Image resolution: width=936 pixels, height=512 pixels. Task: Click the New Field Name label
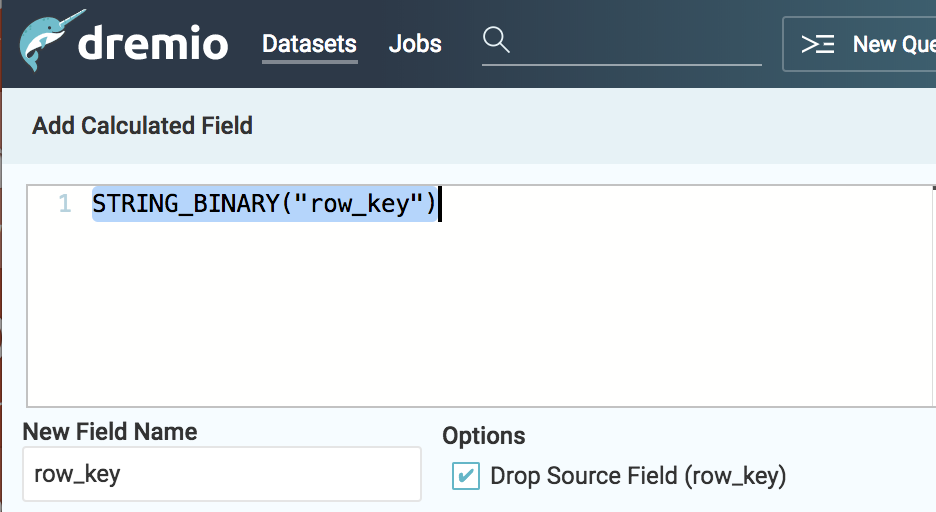tap(110, 432)
